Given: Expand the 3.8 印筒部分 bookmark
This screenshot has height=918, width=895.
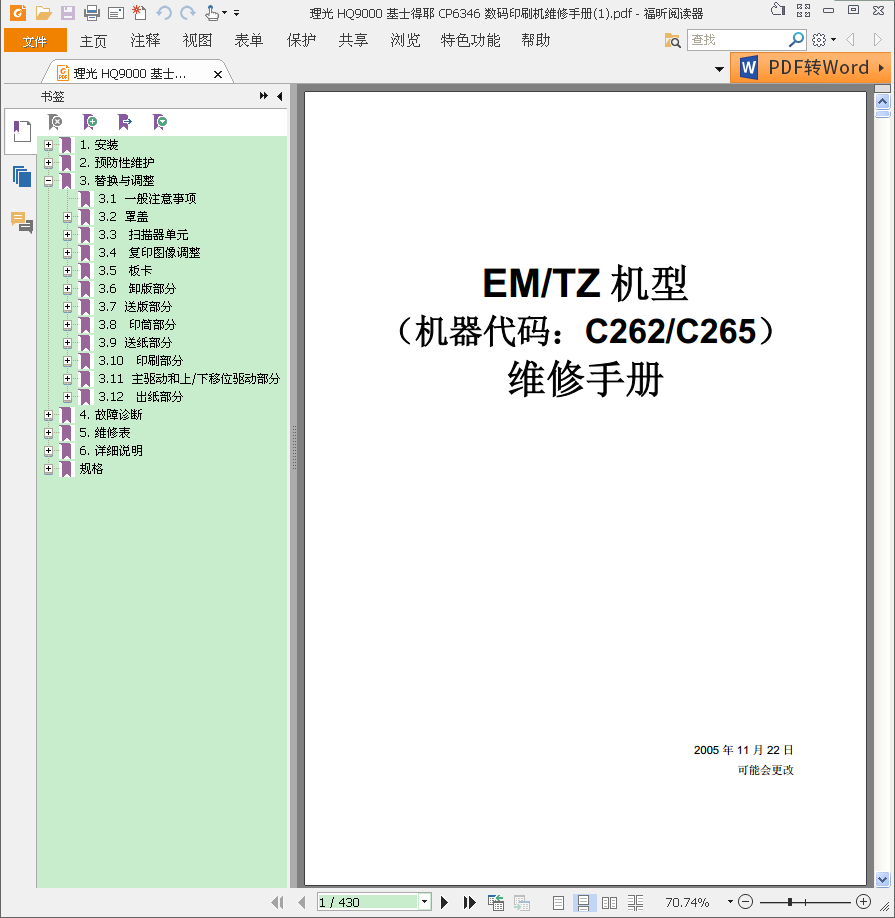Looking at the screenshot, I should point(67,325).
